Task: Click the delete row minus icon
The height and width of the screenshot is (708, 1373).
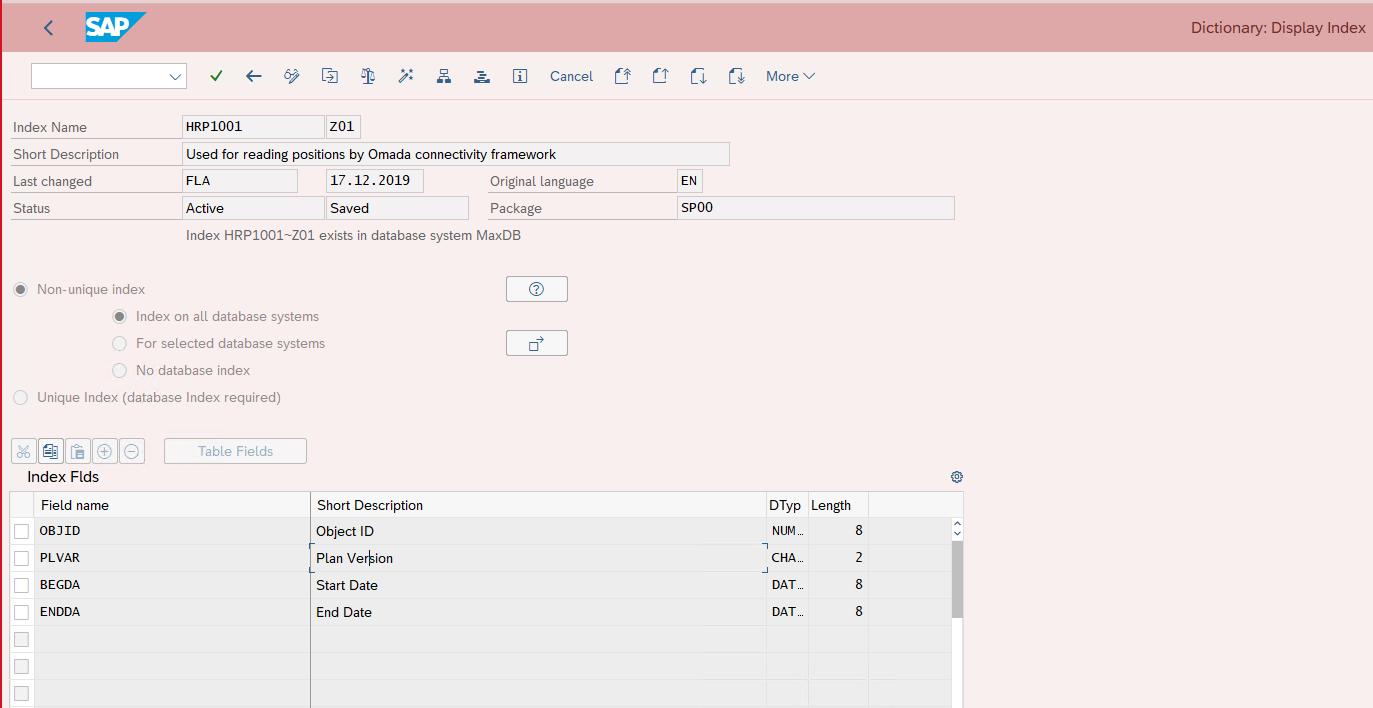Action: click(x=132, y=451)
